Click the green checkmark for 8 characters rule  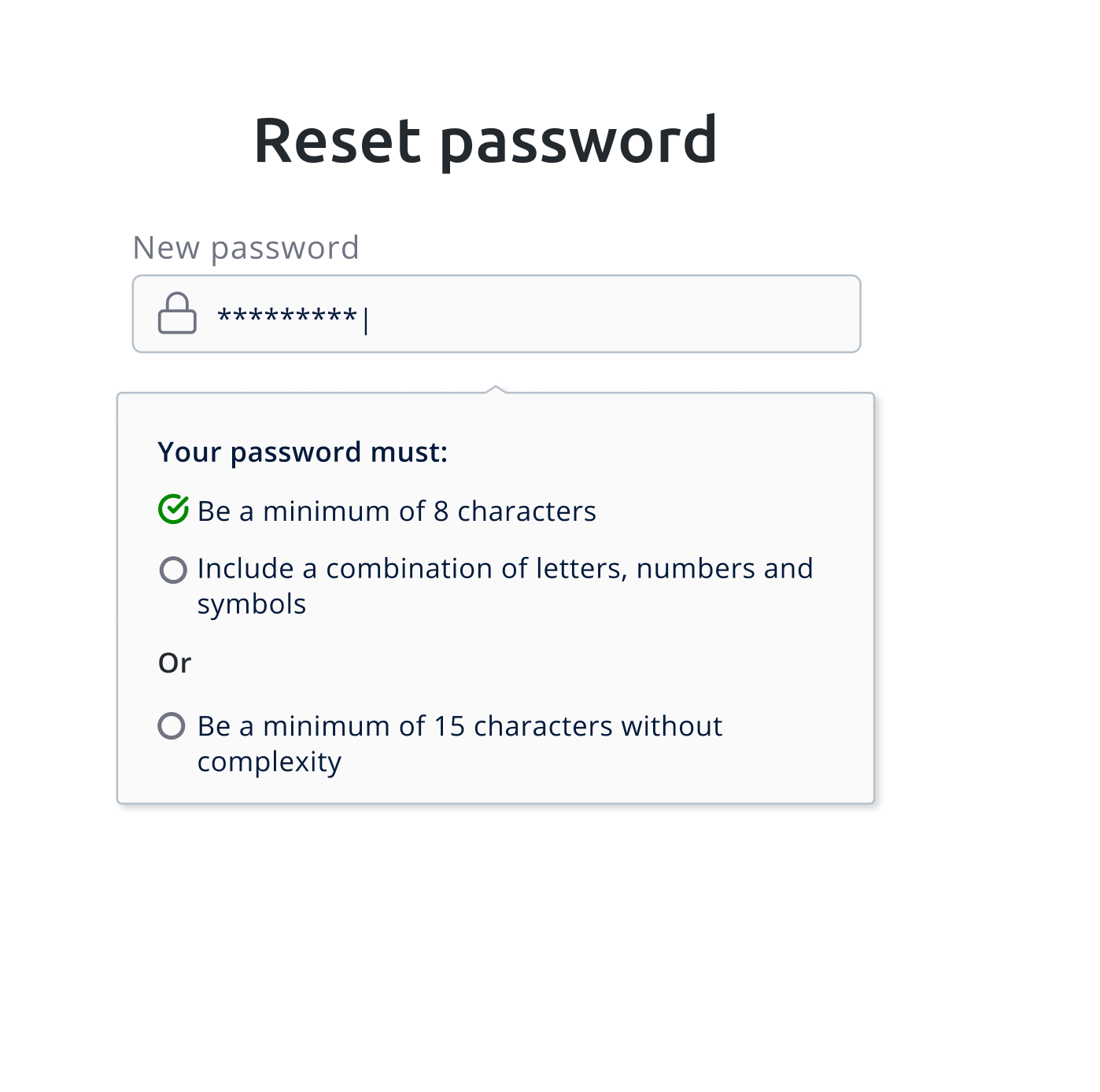(x=173, y=509)
